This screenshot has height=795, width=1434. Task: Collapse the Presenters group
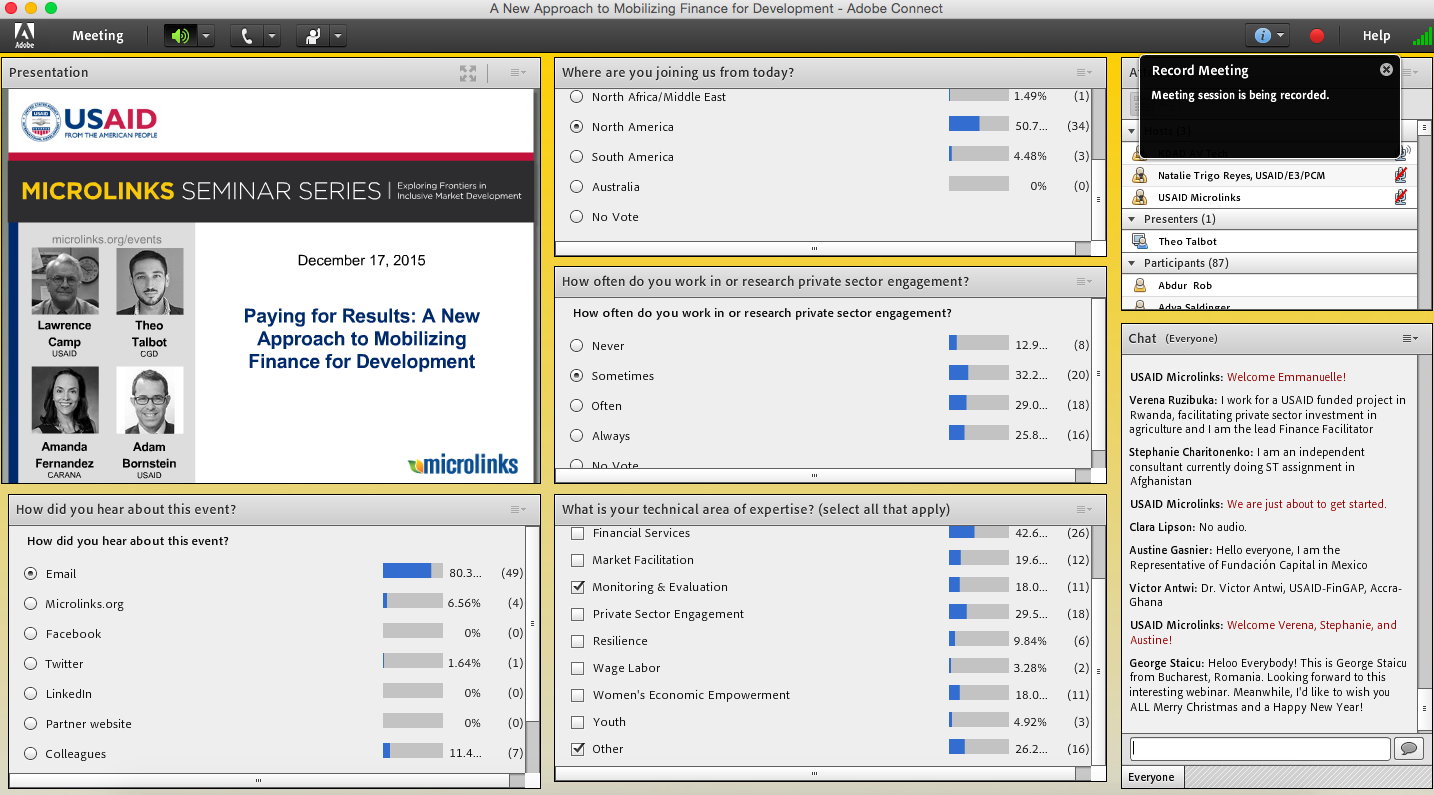pos(1132,219)
